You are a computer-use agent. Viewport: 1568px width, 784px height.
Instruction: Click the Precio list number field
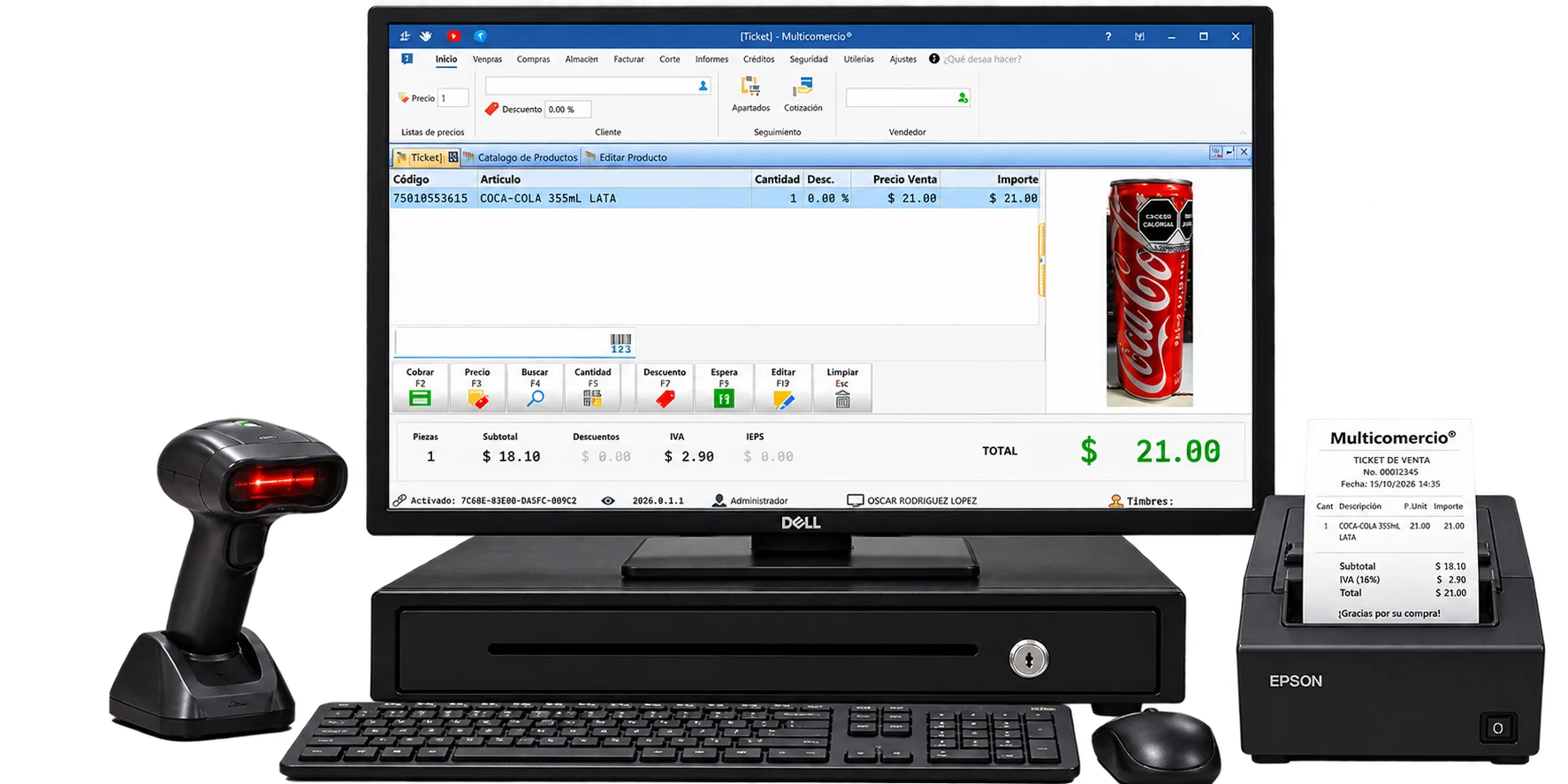tap(453, 98)
